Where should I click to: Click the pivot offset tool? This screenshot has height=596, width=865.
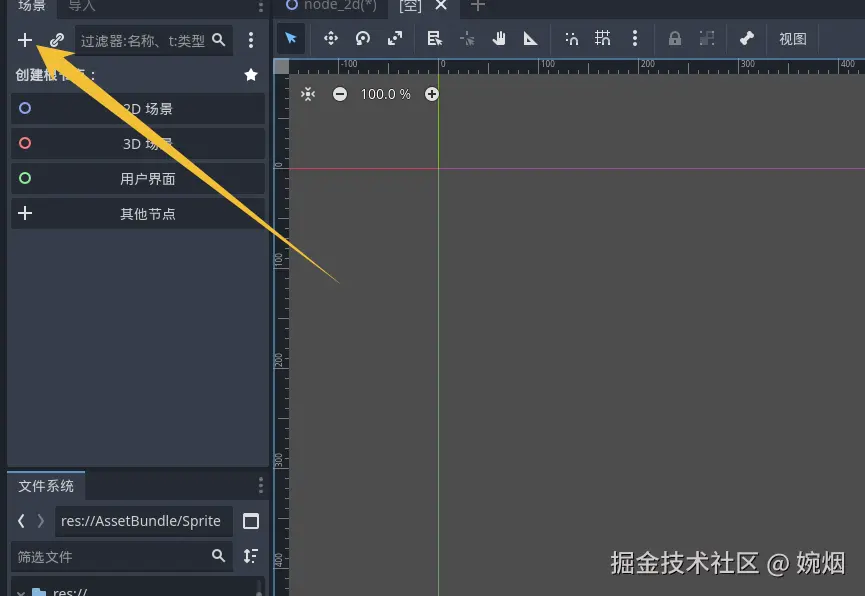click(467, 39)
